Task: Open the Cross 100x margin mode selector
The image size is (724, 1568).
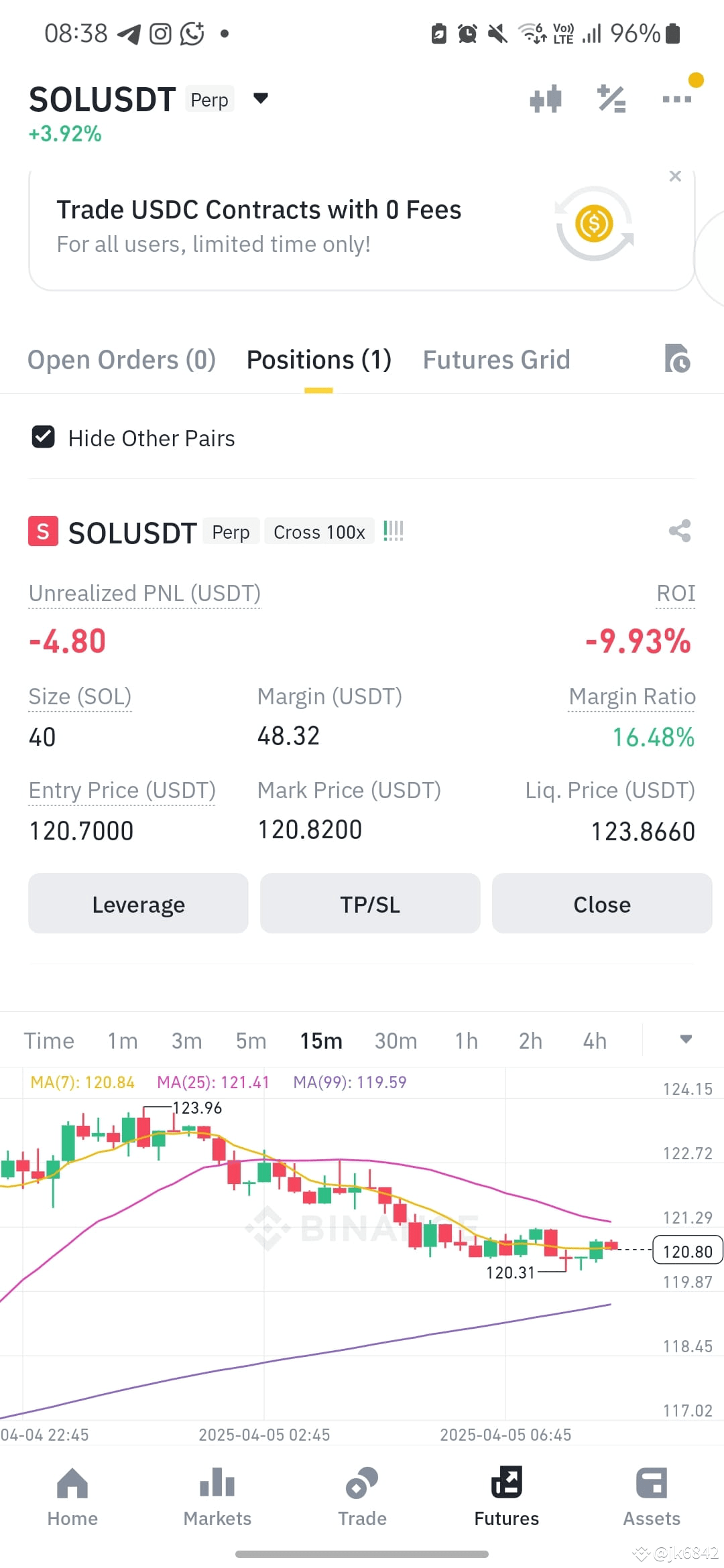Action: pos(319,532)
